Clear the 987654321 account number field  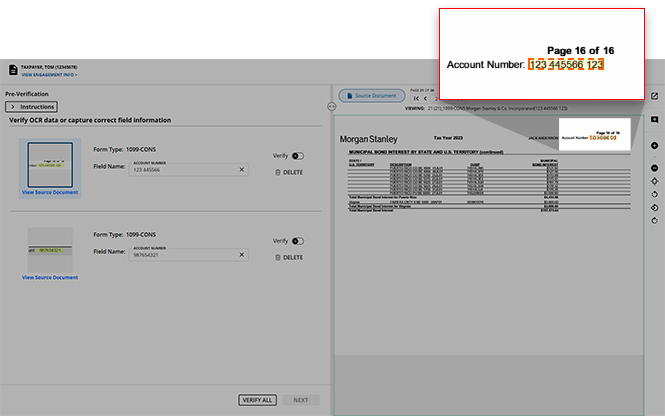point(242,255)
